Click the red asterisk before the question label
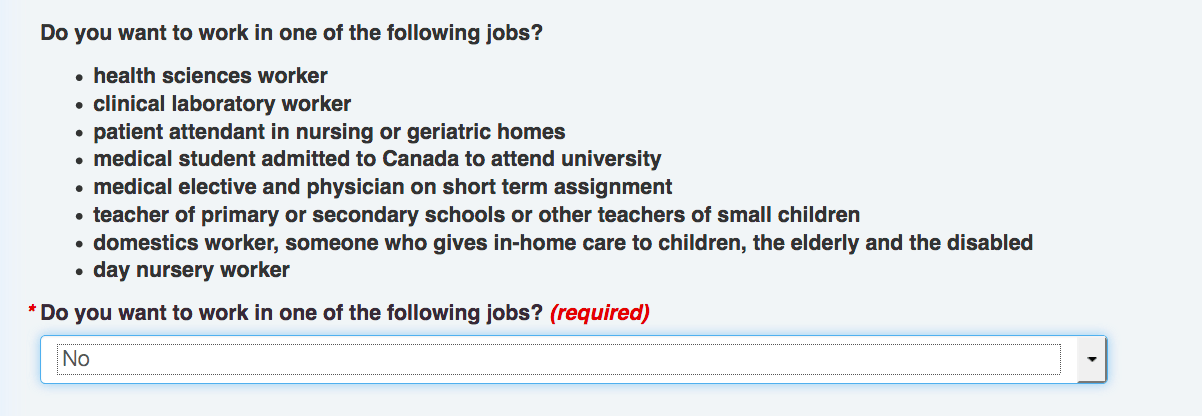The width and height of the screenshot is (1202, 416). click(33, 312)
